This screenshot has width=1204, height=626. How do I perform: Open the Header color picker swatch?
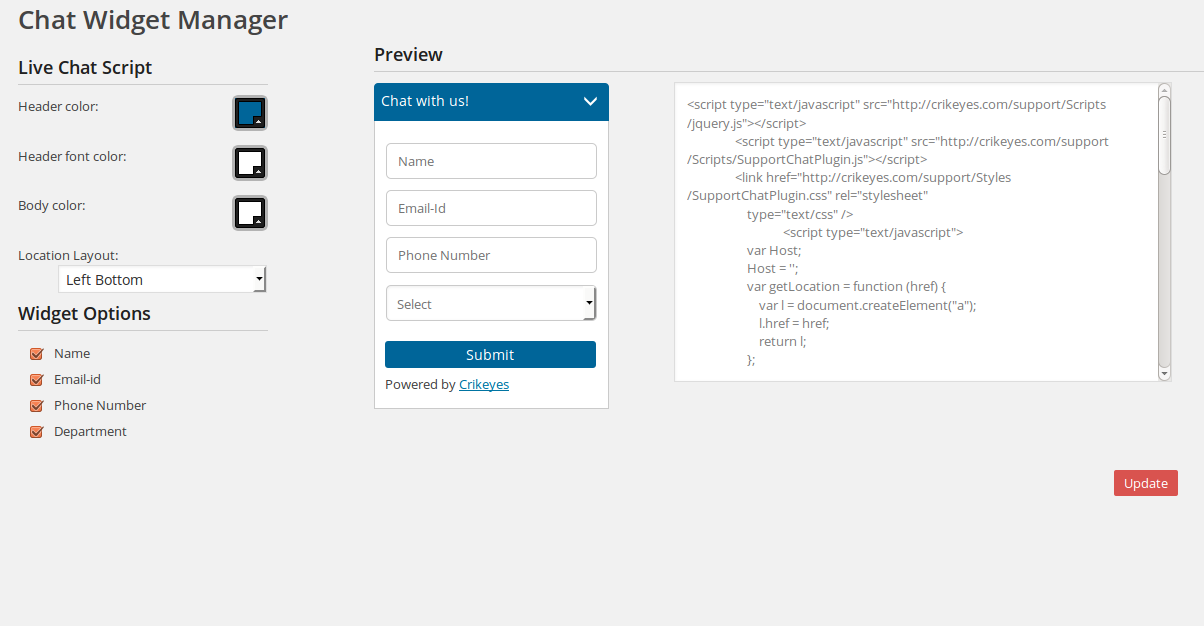250,113
